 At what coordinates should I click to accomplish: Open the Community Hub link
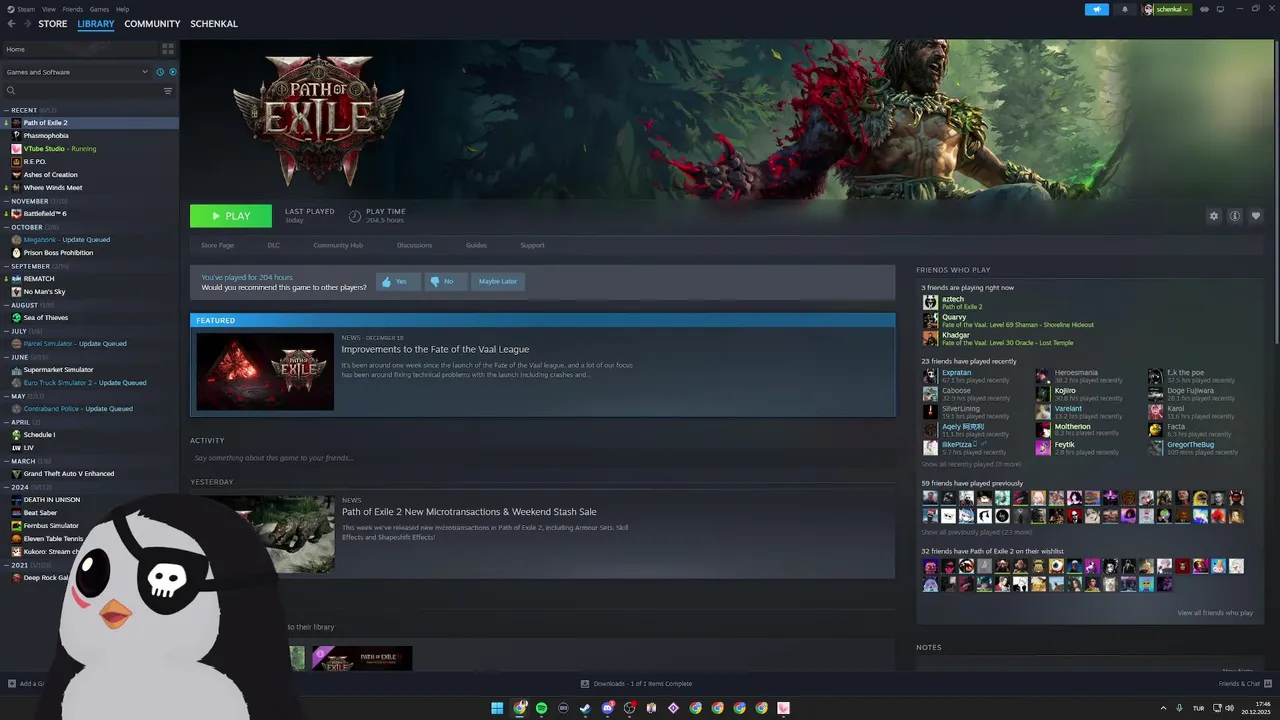pos(338,245)
